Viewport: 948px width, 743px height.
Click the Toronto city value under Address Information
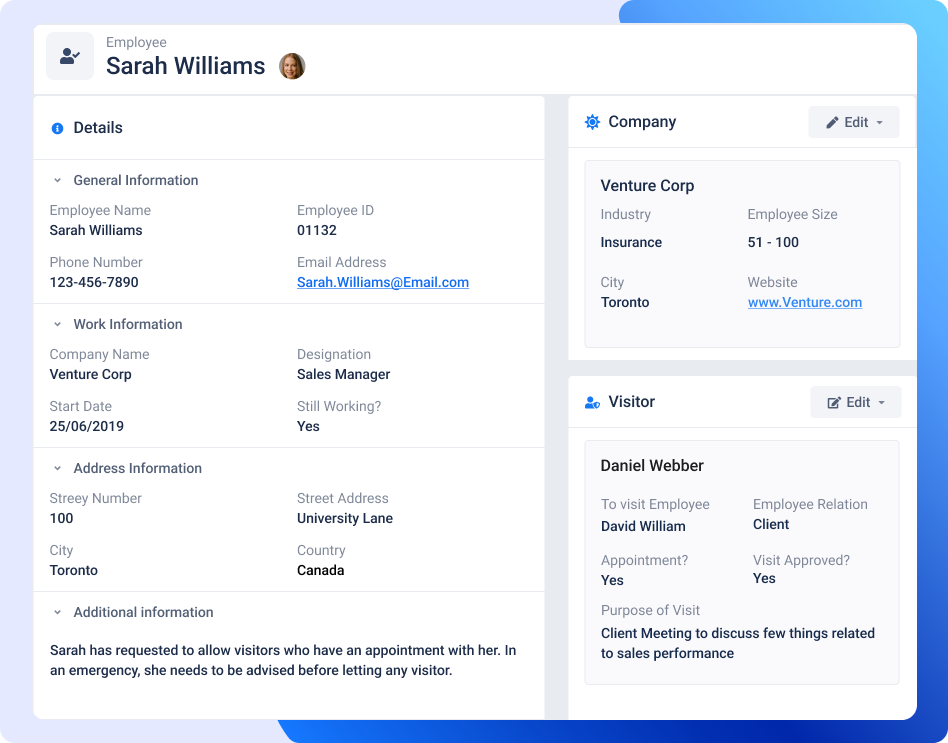point(74,570)
